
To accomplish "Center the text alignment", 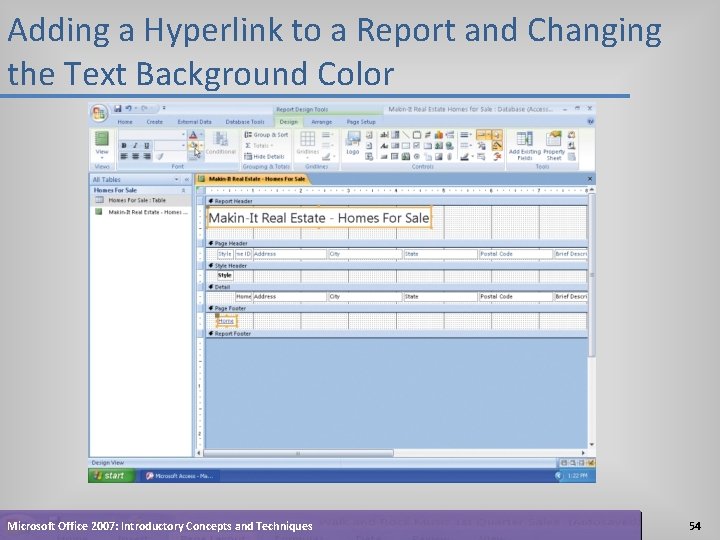I will pyautogui.click(x=135, y=157).
